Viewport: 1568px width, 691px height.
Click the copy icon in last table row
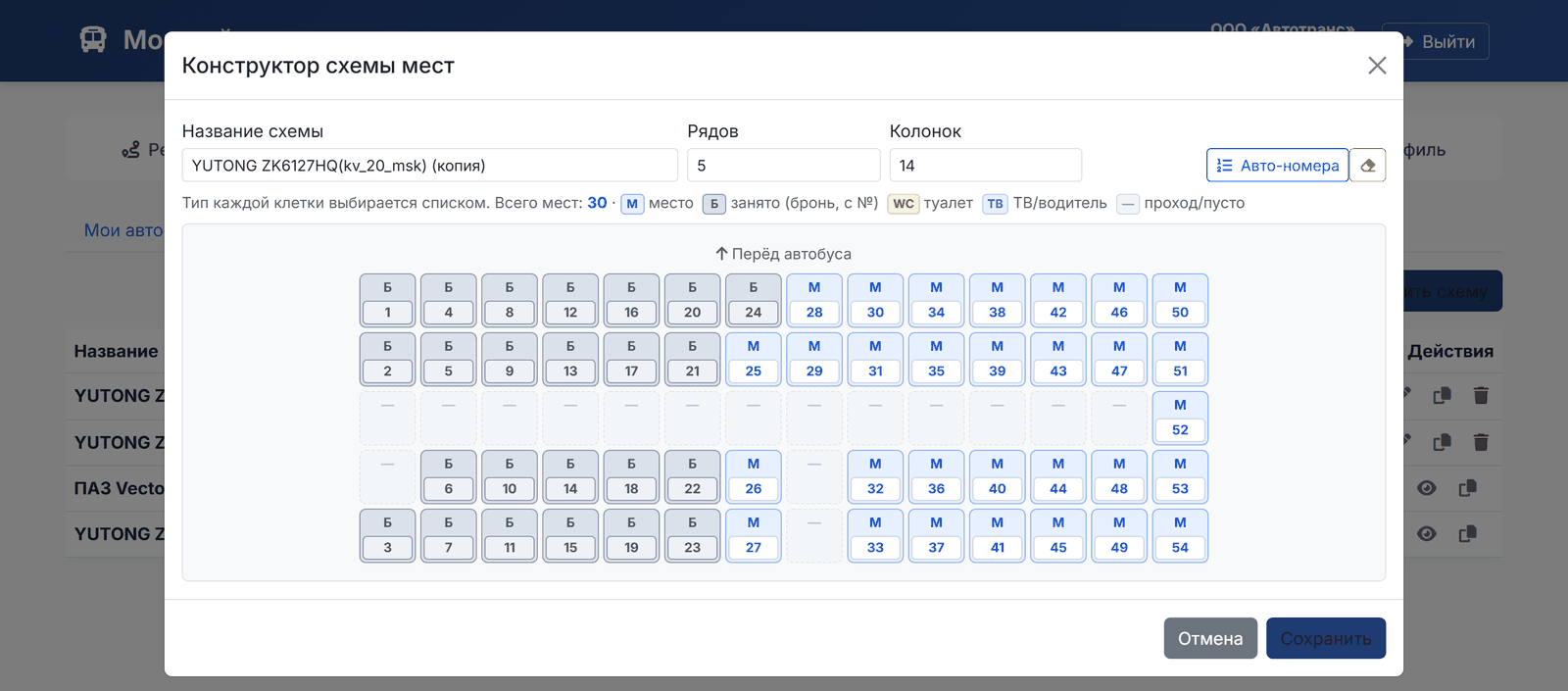(1467, 534)
